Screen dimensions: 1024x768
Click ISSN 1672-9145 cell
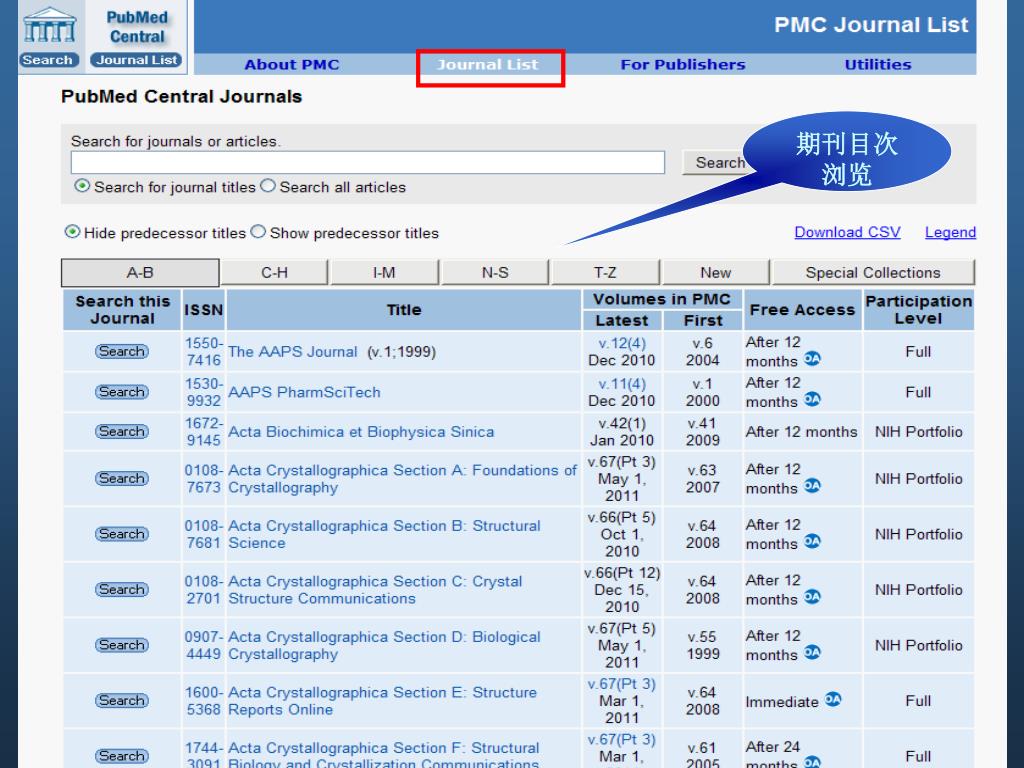tap(204, 432)
